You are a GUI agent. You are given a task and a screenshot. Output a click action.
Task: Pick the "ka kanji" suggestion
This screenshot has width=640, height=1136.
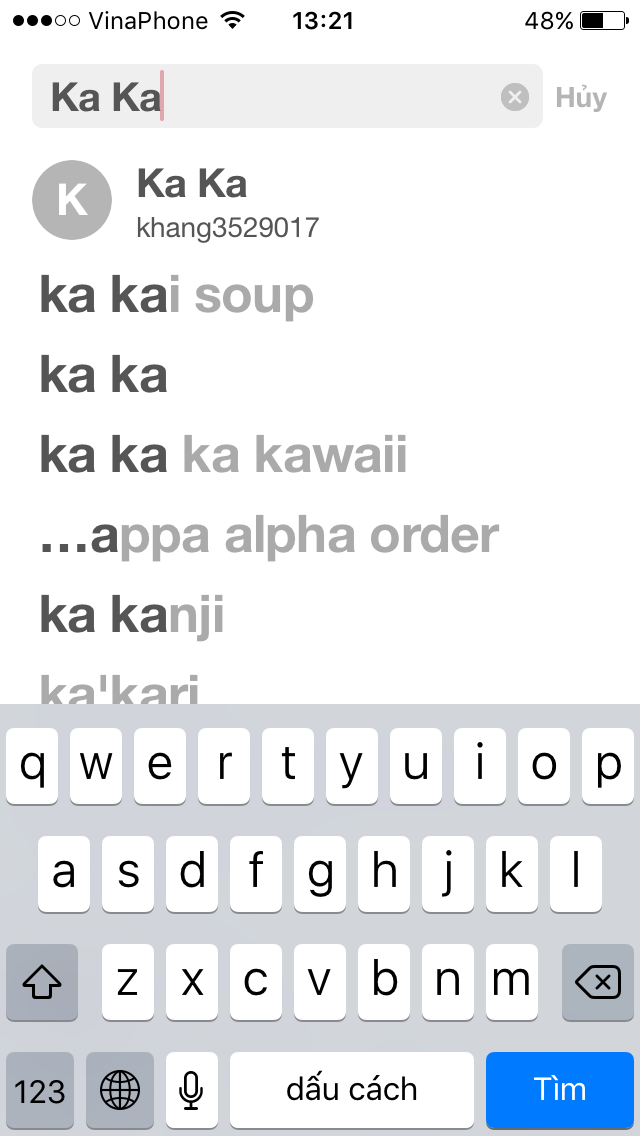(132, 615)
